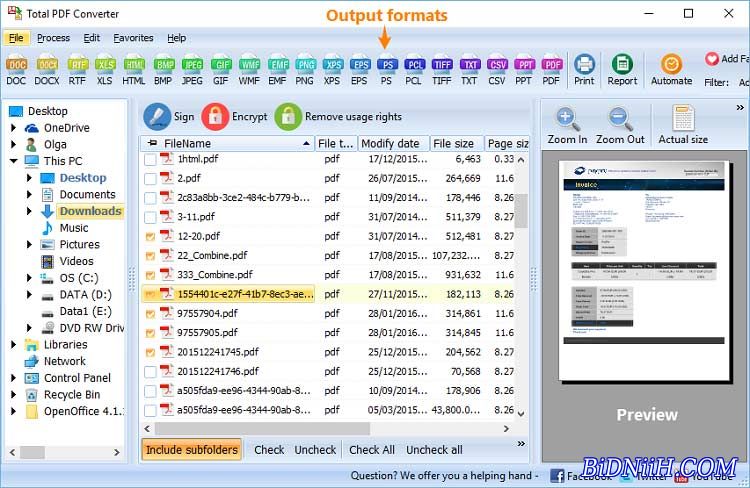Image resolution: width=750 pixels, height=488 pixels.
Task: Uncheck 22_Combine.pdf checkbox
Action: tap(150, 256)
